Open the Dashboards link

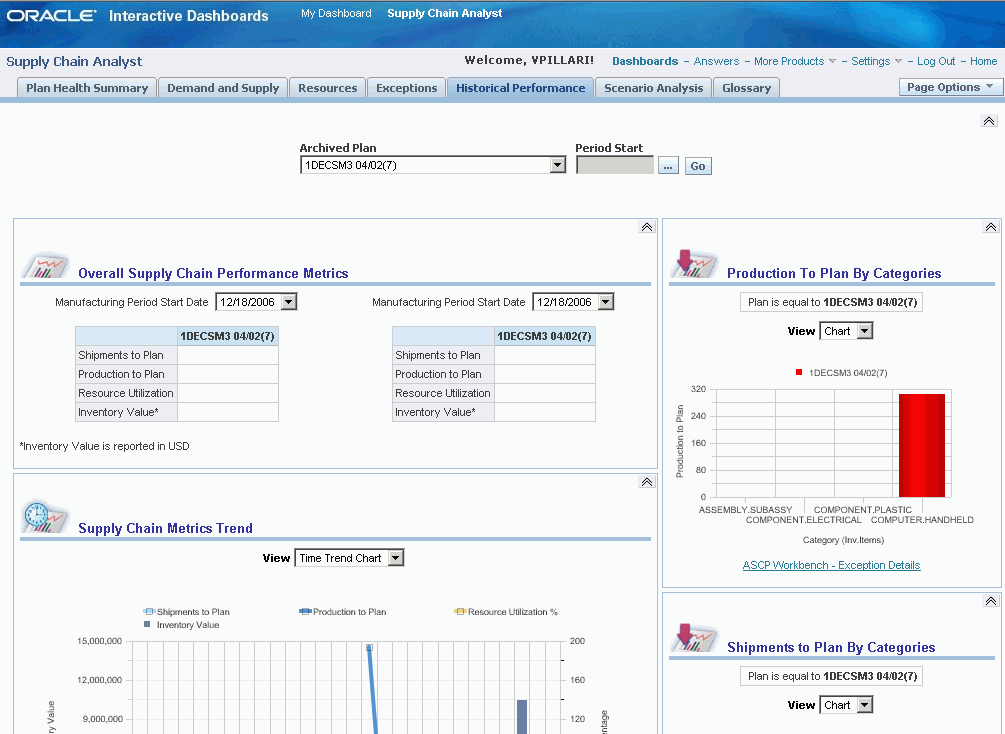click(645, 62)
